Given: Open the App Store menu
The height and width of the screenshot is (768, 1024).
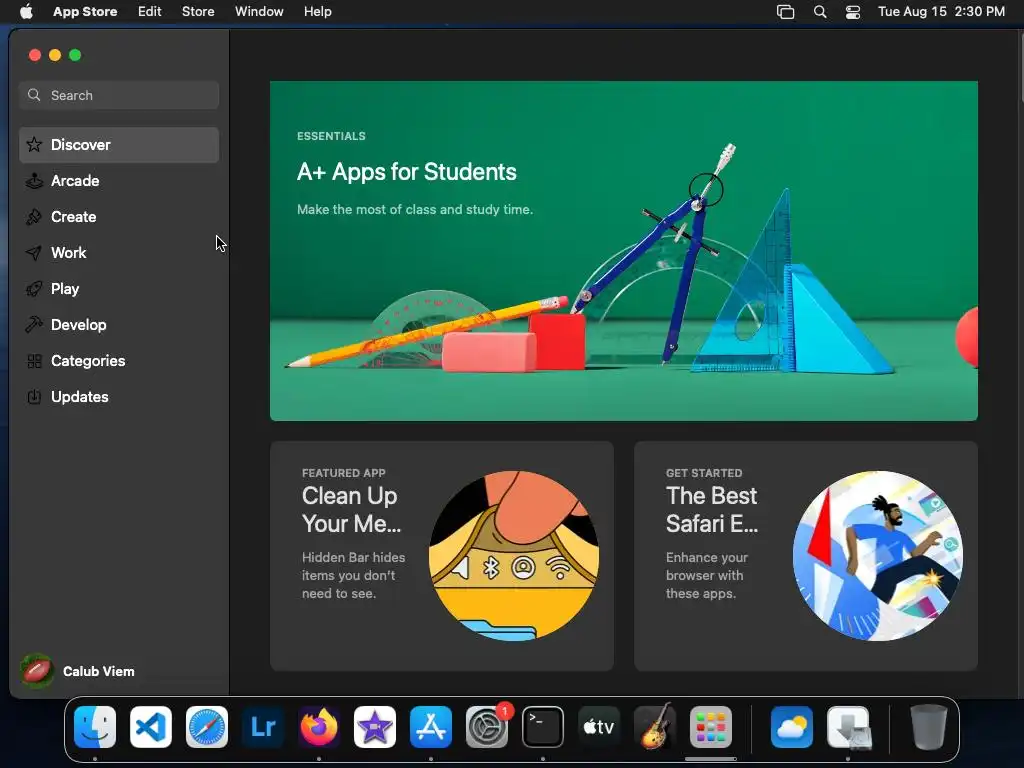Looking at the screenshot, I should coord(85,12).
